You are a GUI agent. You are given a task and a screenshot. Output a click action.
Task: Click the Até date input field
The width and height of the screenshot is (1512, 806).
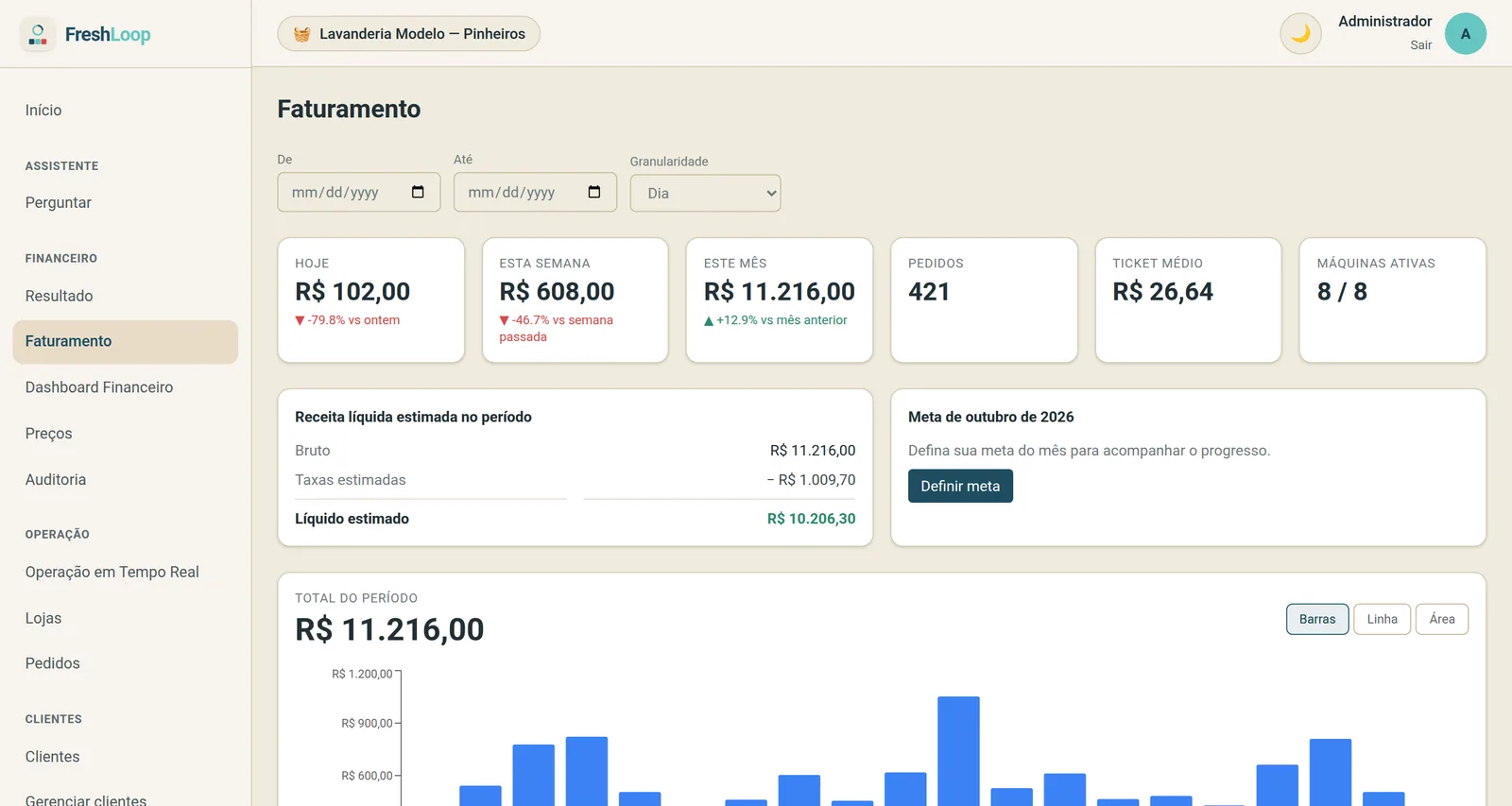(x=535, y=192)
